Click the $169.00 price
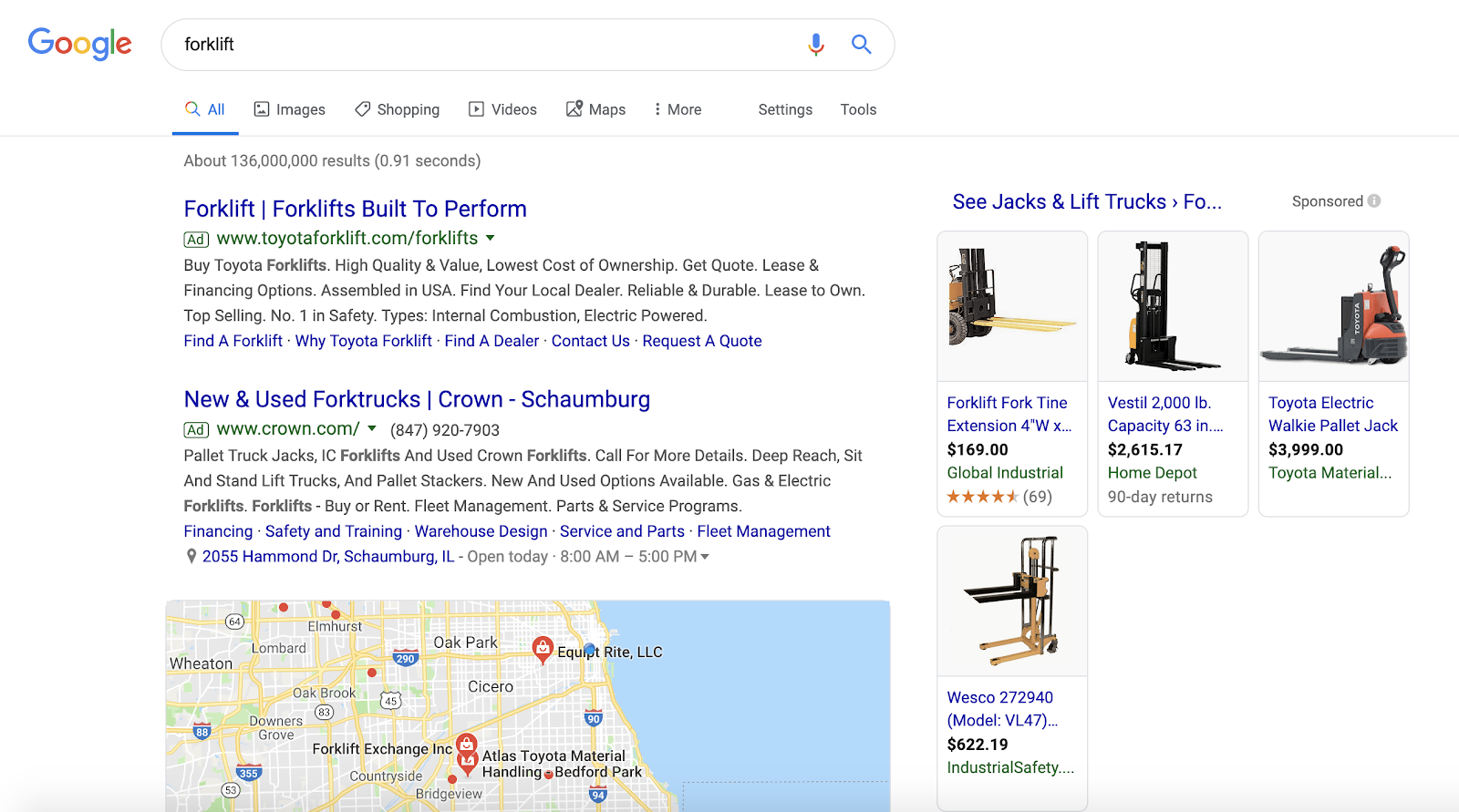The image size is (1459, 812). coord(978,449)
